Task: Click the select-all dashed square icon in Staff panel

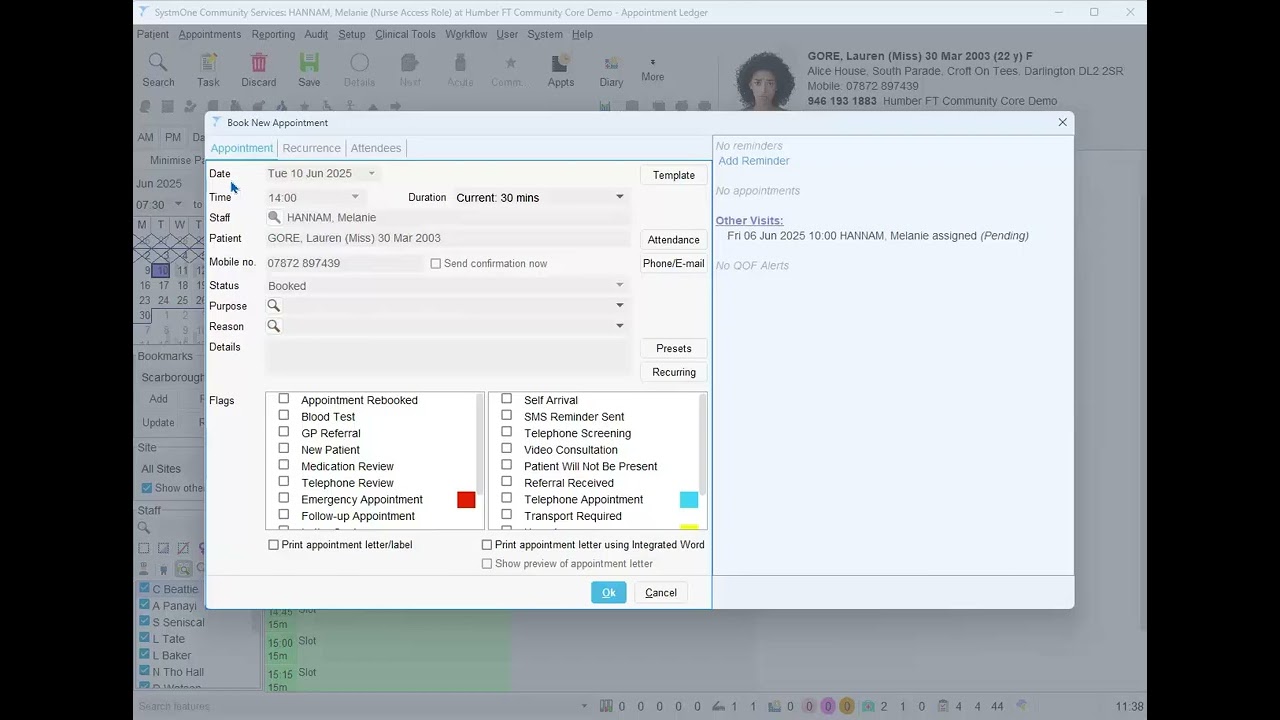Action: [x=144, y=548]
